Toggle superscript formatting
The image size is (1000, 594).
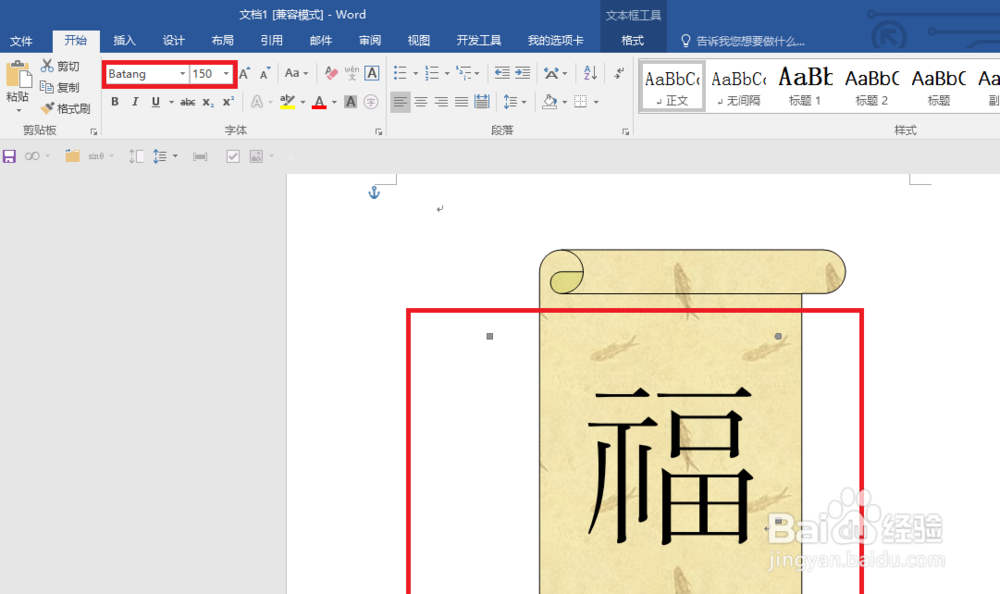coord(228,102)
